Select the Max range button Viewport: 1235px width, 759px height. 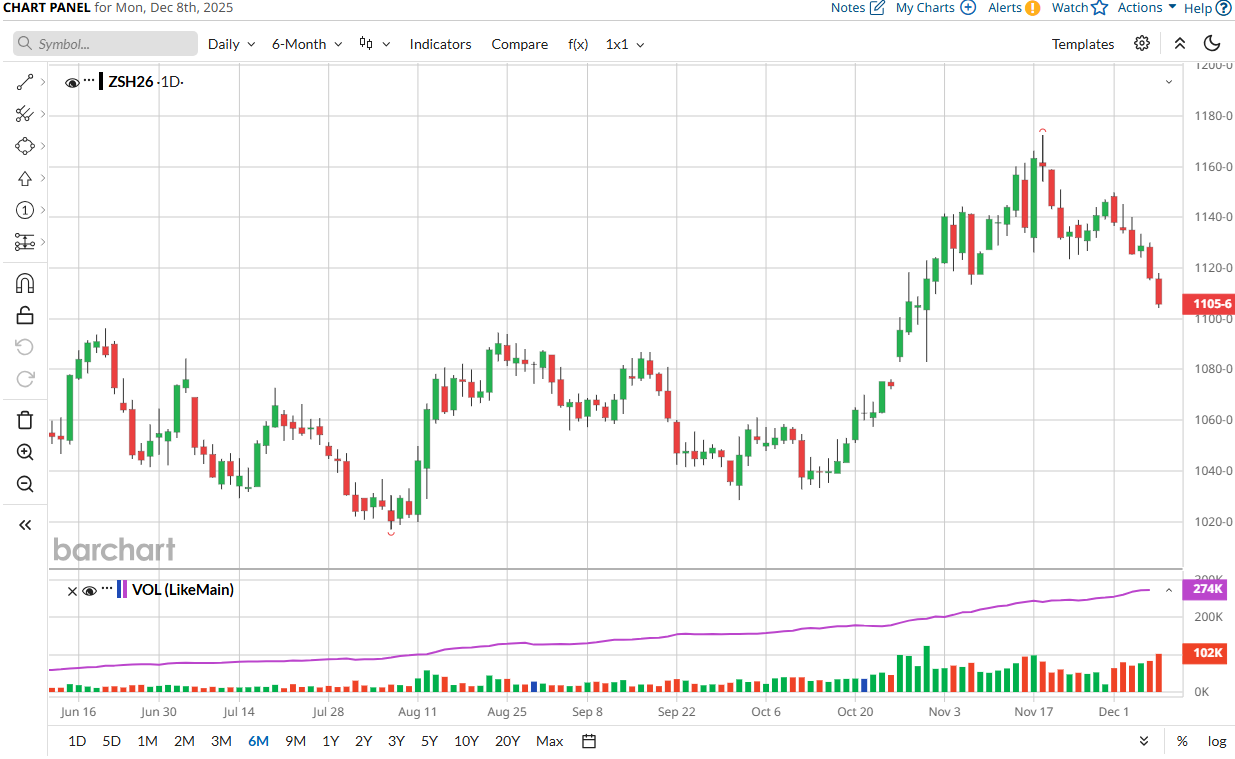549,741
